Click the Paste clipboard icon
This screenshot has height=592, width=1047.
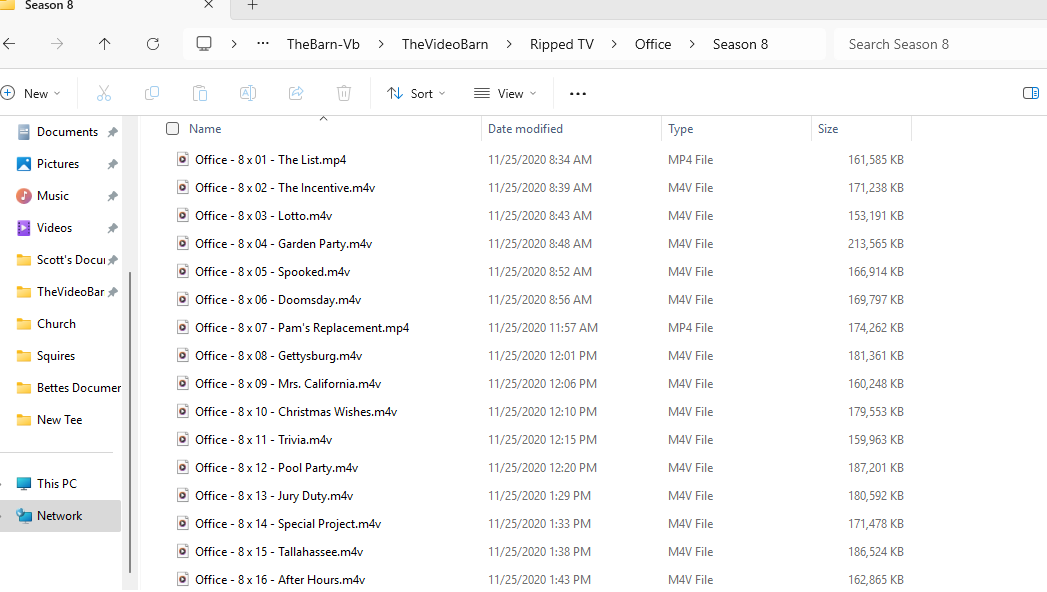point(200,93)
